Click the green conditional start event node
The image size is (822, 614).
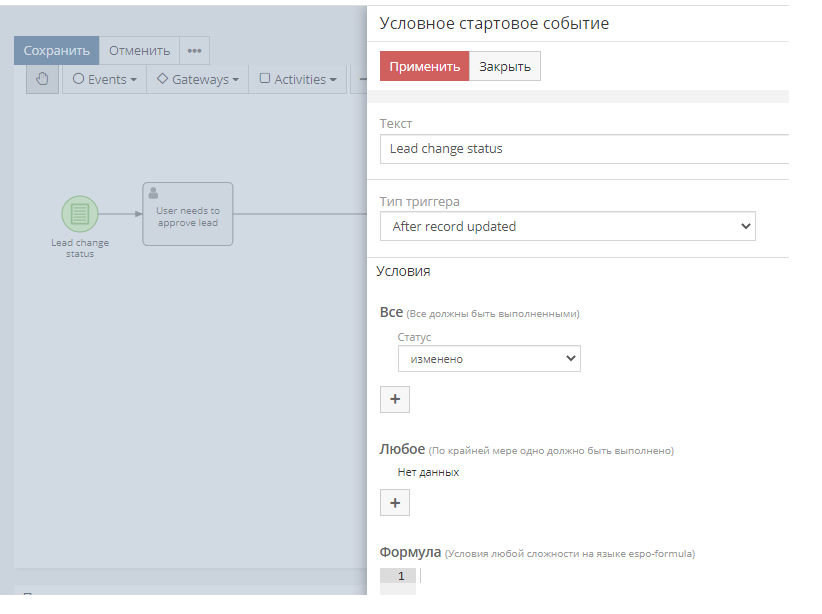pyautogui.click(x=80, y=213)
